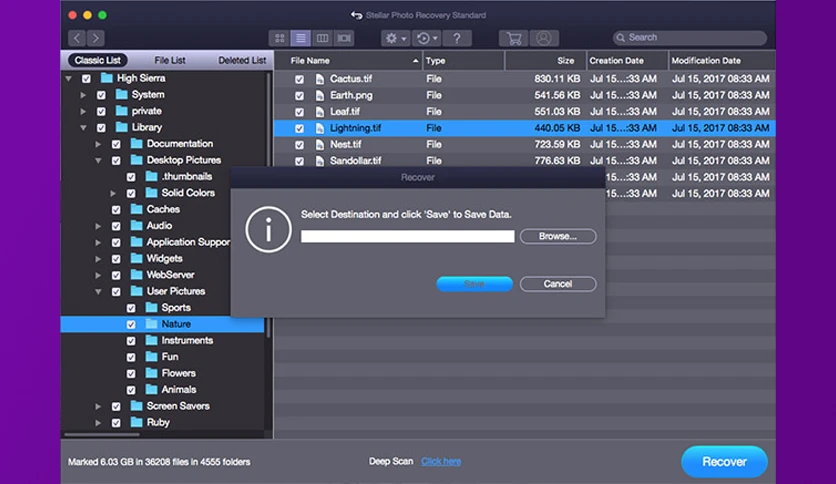Click the user account icon
This screenshot has height=484, width=836.
pyautogui.click(x=544, y=38)
